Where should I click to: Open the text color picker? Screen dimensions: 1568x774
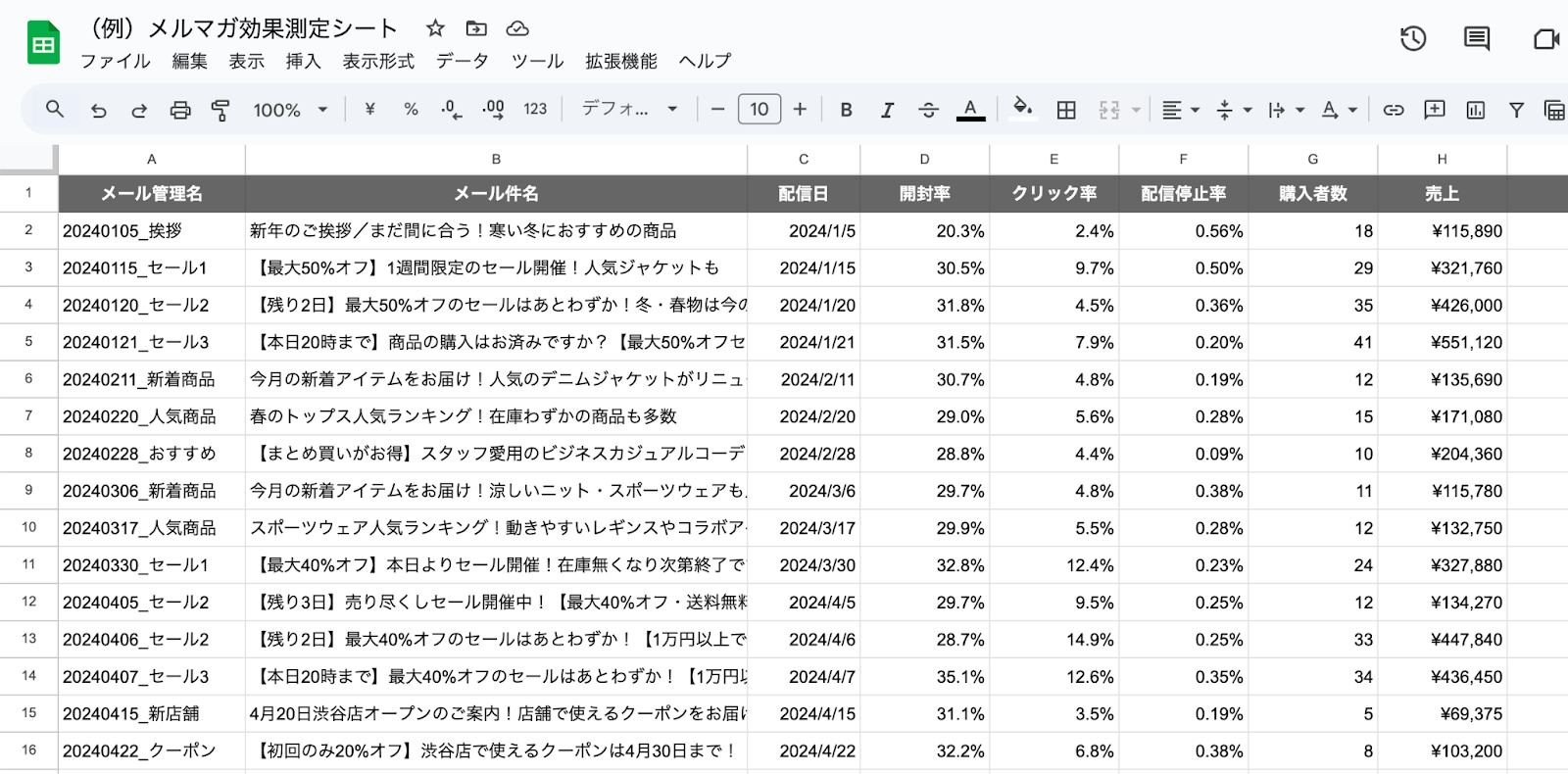pyautogui.click(x=970, y=110)
